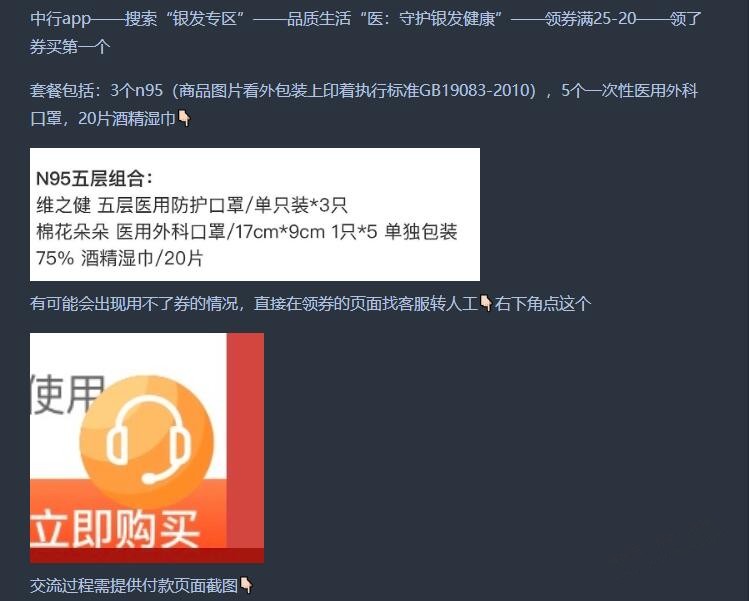The width and height of the screenshot is (749, 601).
Task: Open the N95五层组合 product description image
Action: click(x=255, y=214)
